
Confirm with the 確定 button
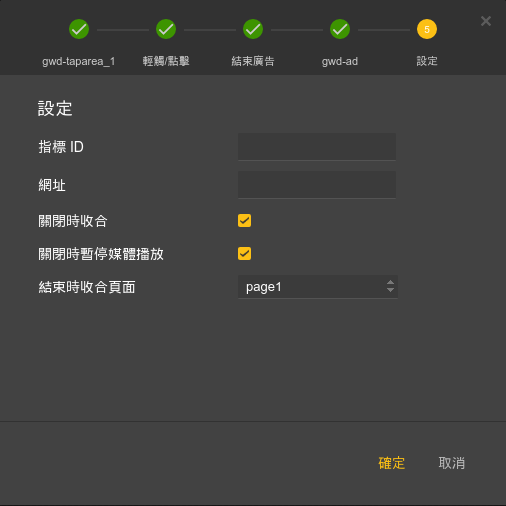(392, 463)
